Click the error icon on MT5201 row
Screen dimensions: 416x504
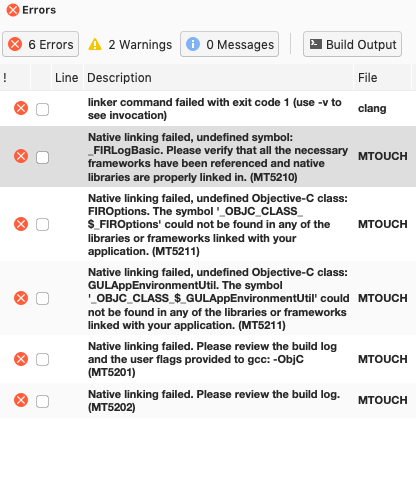[x=21, y=359]
